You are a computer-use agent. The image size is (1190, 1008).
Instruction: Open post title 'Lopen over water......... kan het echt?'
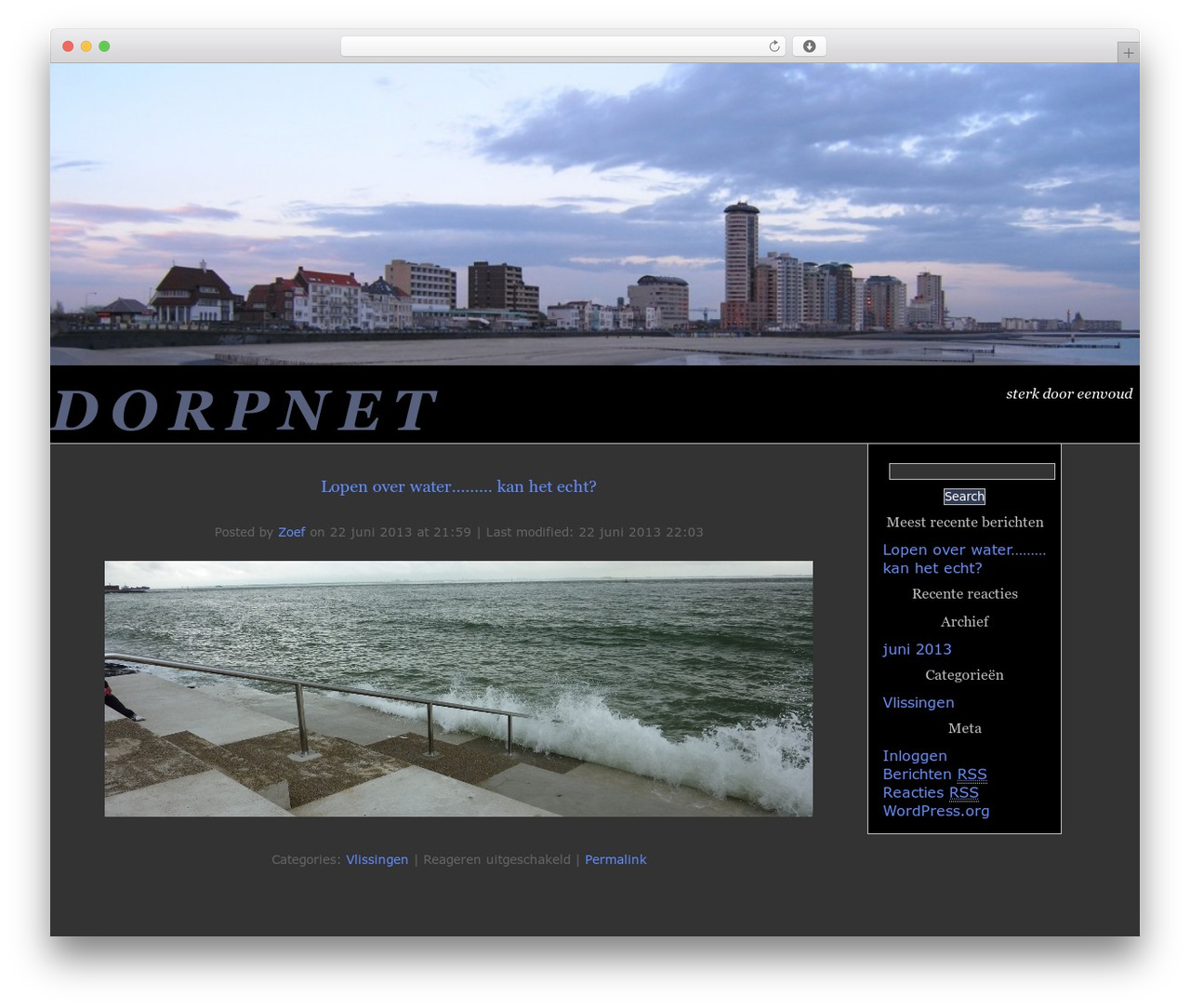coord(458,486)
